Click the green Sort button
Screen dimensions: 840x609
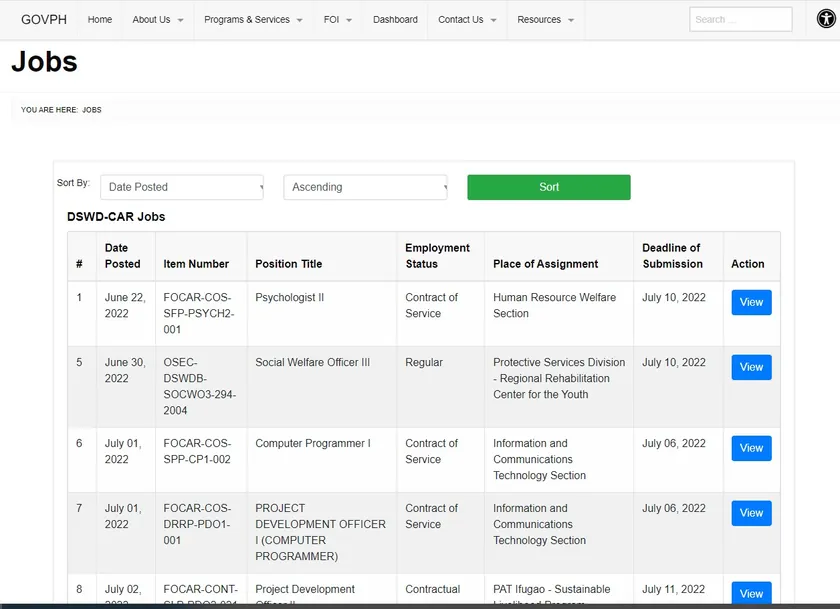coord(549,187)
